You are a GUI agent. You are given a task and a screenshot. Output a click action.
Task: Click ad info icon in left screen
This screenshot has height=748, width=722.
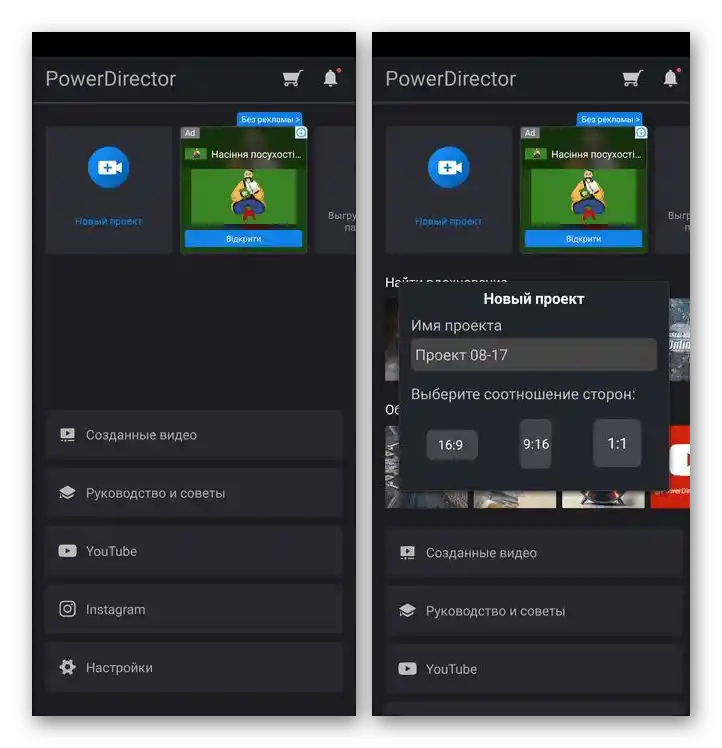pos(301,133)
